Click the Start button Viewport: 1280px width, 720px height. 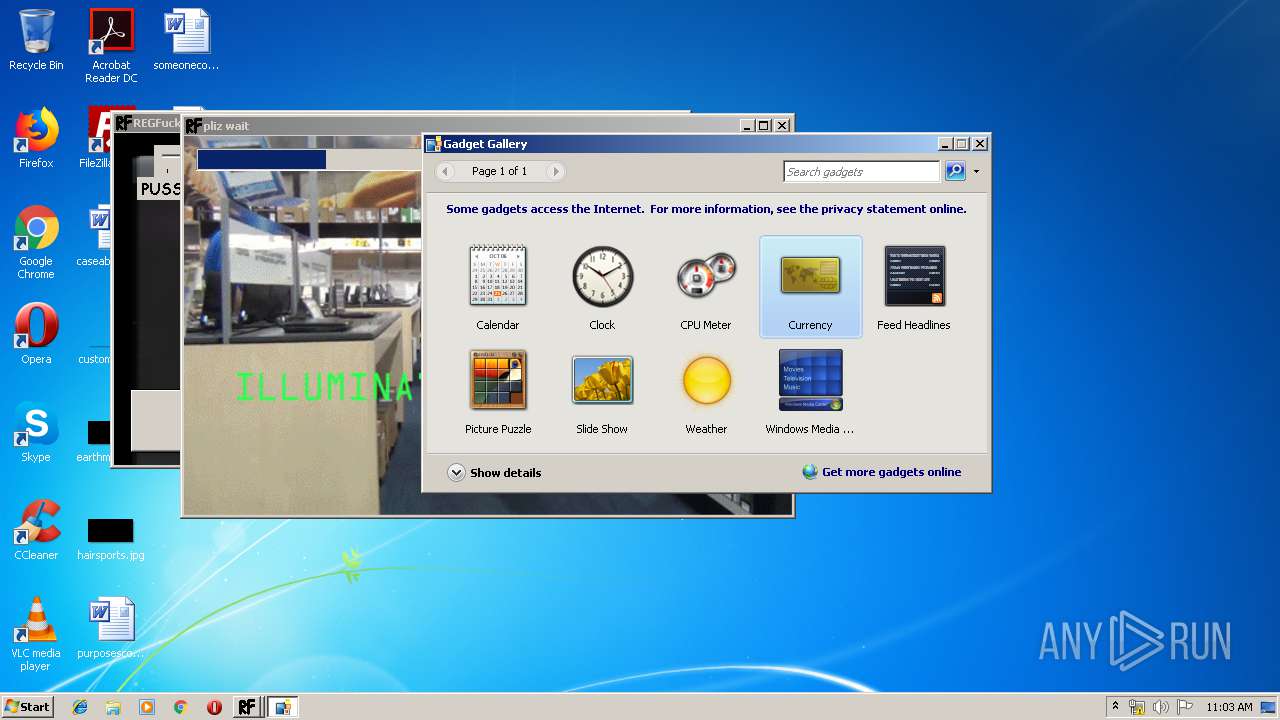27,707
